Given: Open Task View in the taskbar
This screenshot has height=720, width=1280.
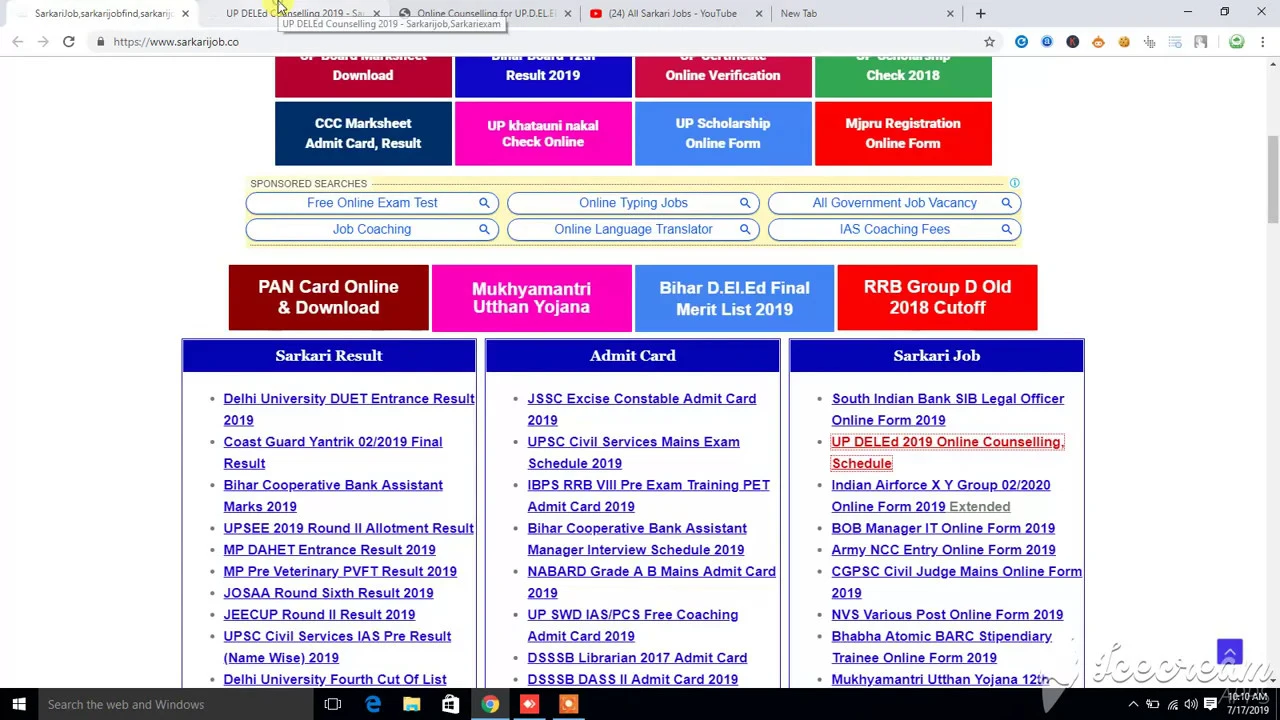Looking at the screenshot, I should [333, 704].
